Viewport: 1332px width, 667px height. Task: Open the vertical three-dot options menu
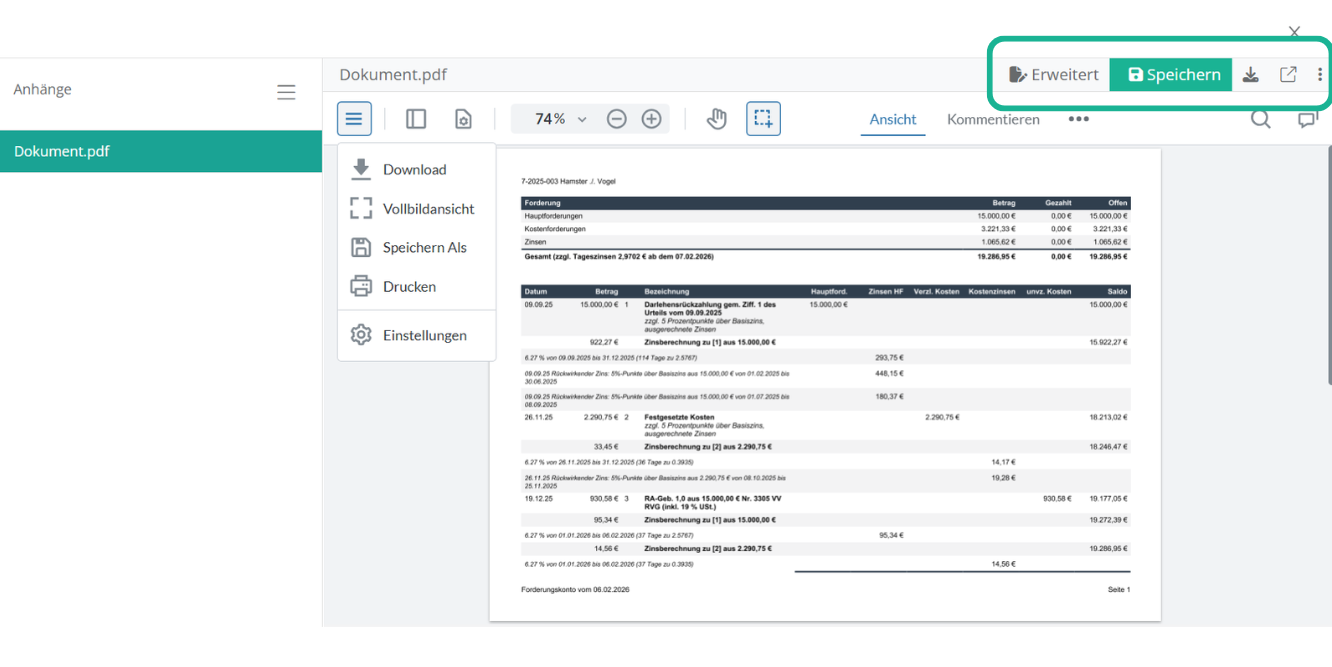click(1319, 75)
